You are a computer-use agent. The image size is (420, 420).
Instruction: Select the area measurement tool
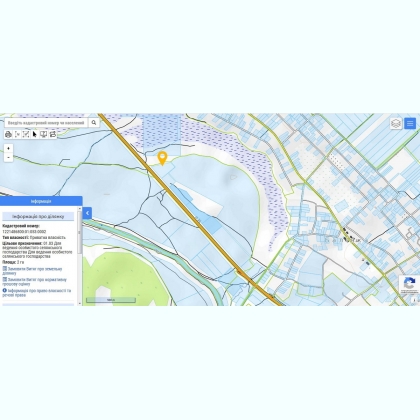26,134
